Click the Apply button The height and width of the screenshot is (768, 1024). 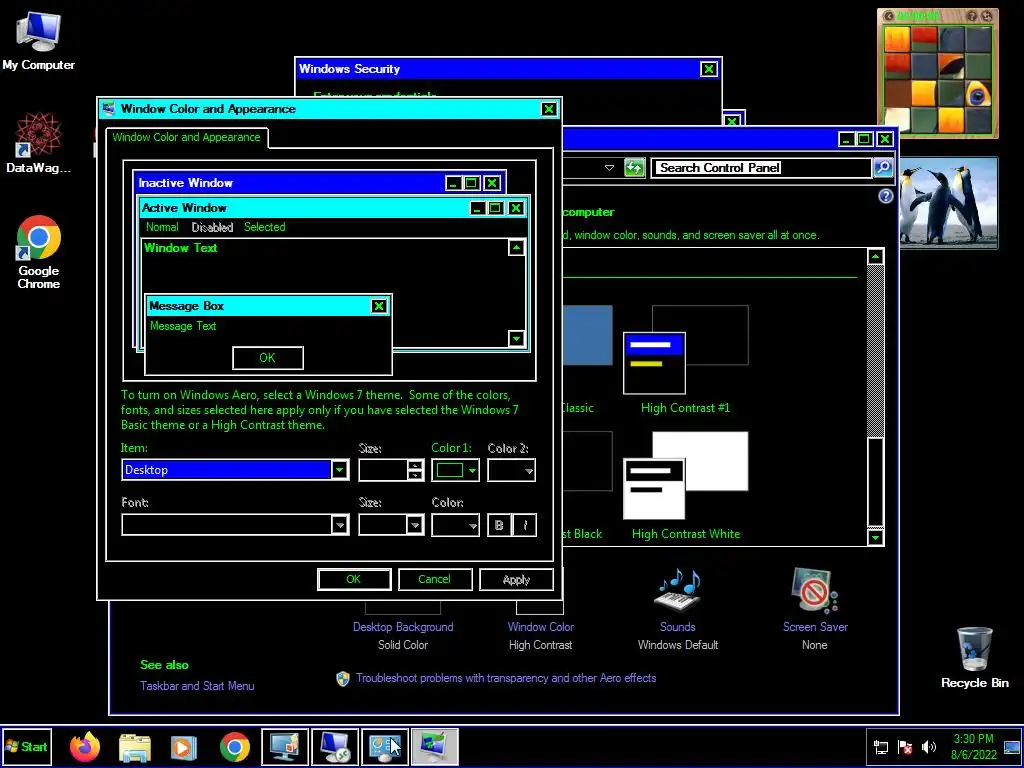click(516, 579)
